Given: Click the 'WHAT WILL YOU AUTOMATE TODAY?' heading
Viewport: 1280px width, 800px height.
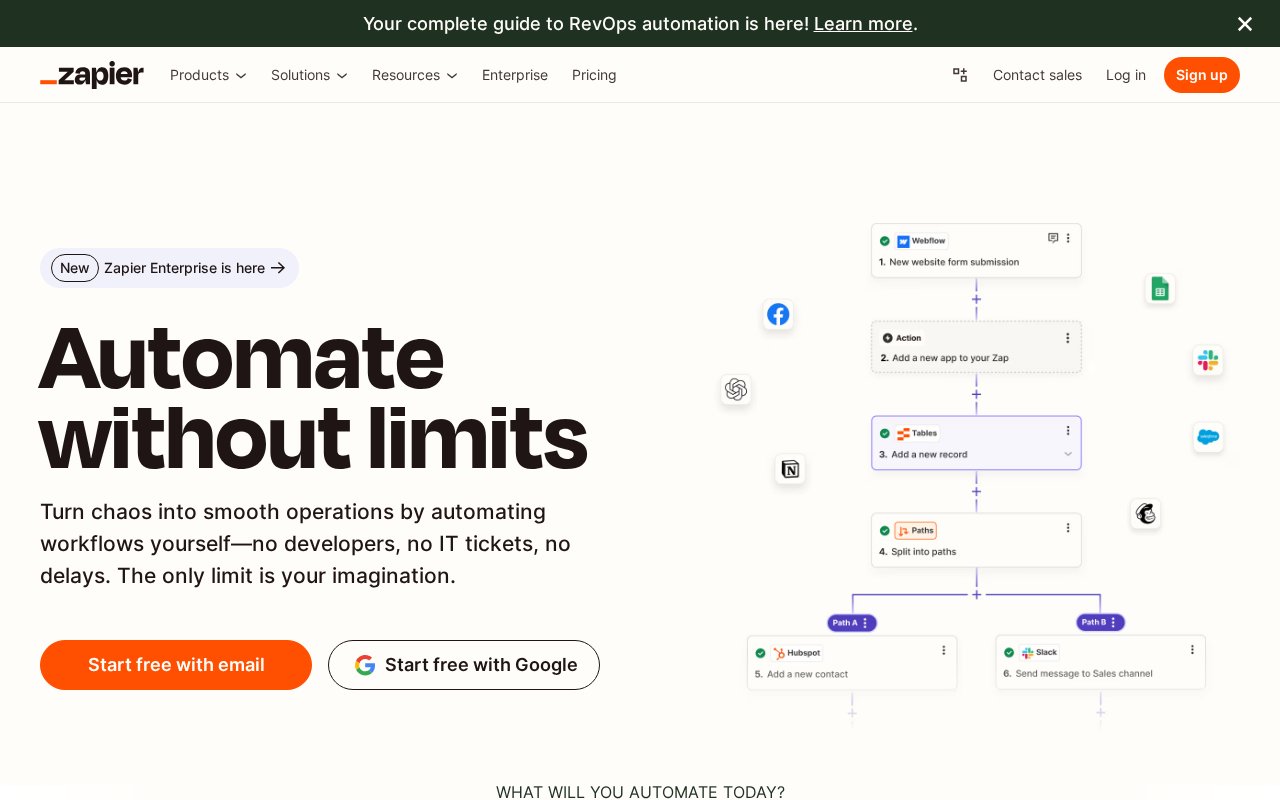Looking at the screenshot, I should click(x=640, y=792).
